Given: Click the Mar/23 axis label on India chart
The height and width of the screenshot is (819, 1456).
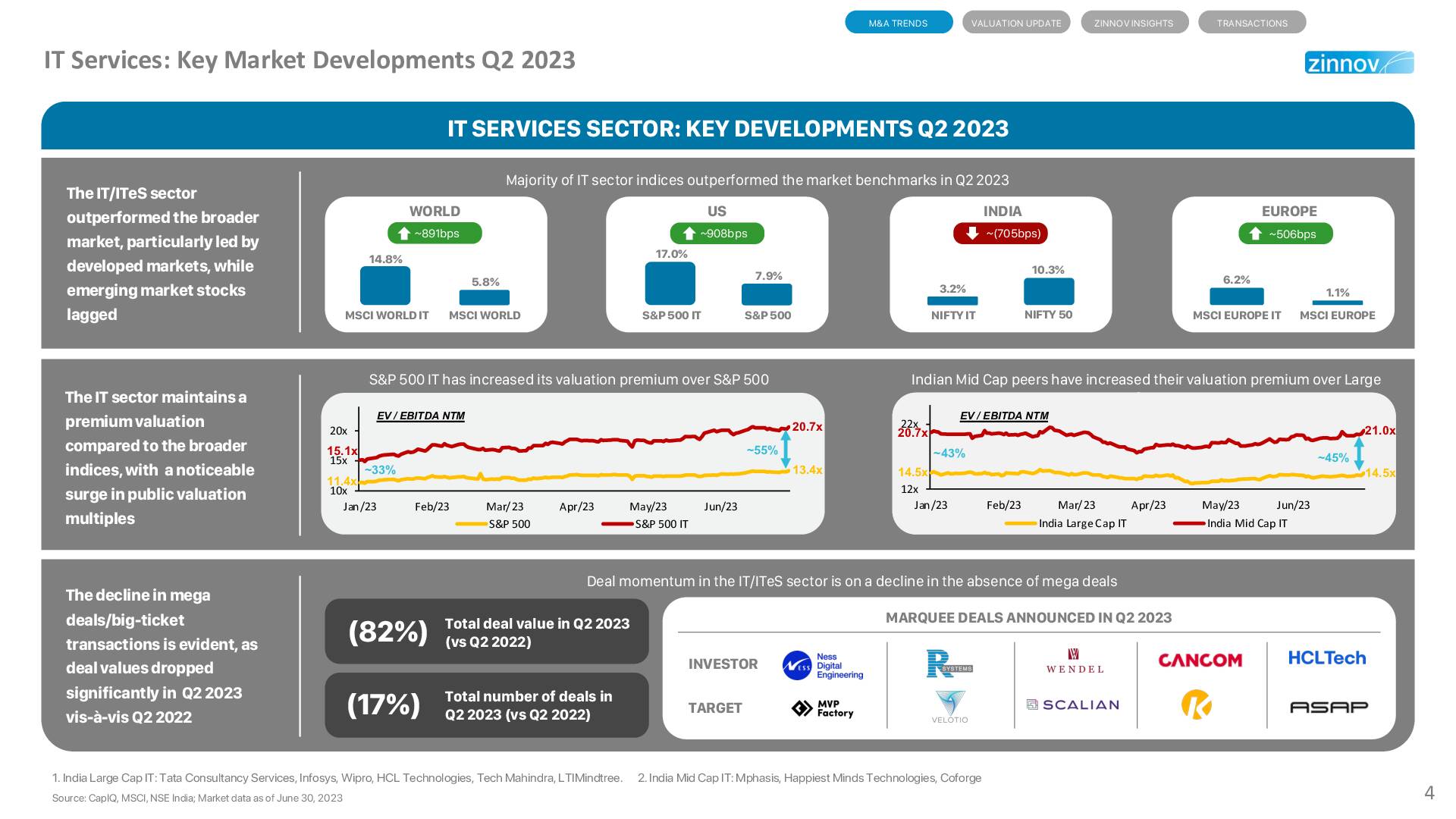Looking at the screenshot, I should [1076, 505].
